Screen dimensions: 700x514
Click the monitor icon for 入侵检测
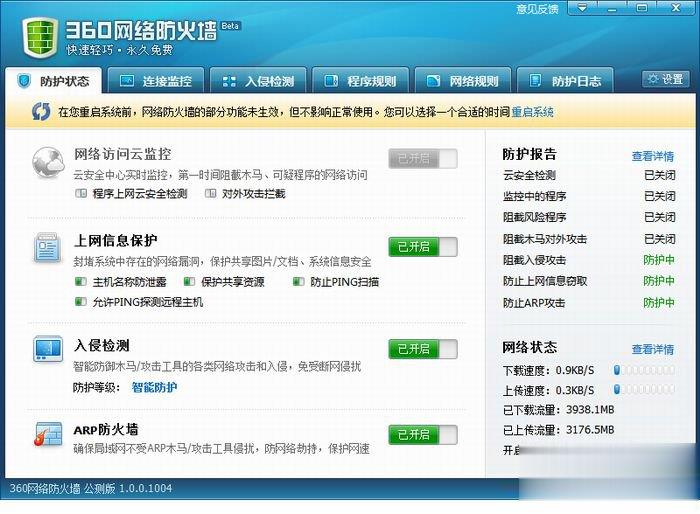[x=48, y=348]
